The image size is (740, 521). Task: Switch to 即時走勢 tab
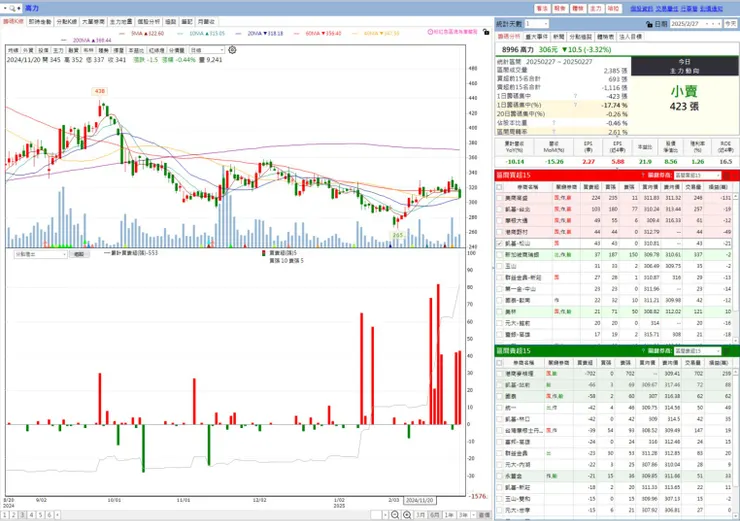[x=40, y=22]
